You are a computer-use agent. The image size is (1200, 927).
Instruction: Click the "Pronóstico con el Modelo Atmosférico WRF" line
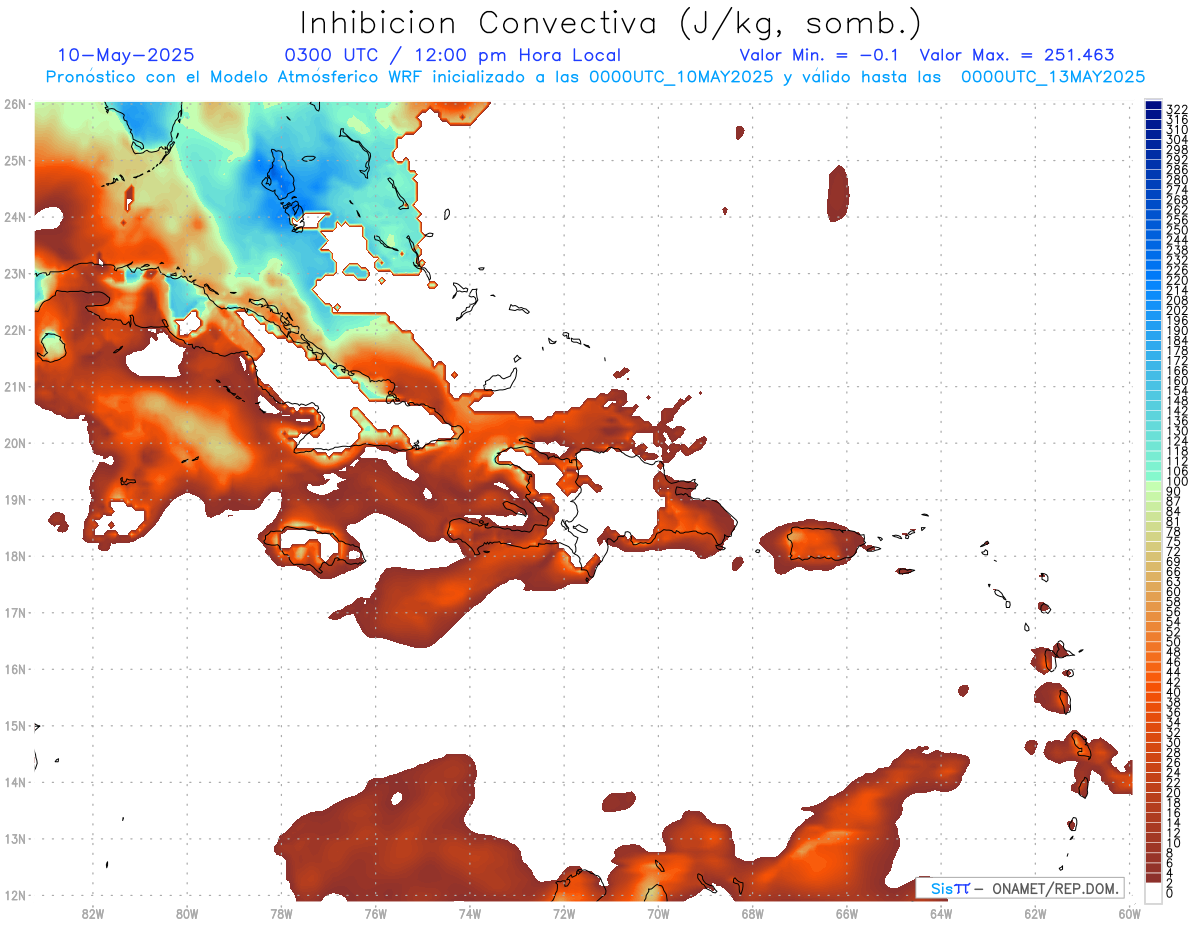[595, 76]
